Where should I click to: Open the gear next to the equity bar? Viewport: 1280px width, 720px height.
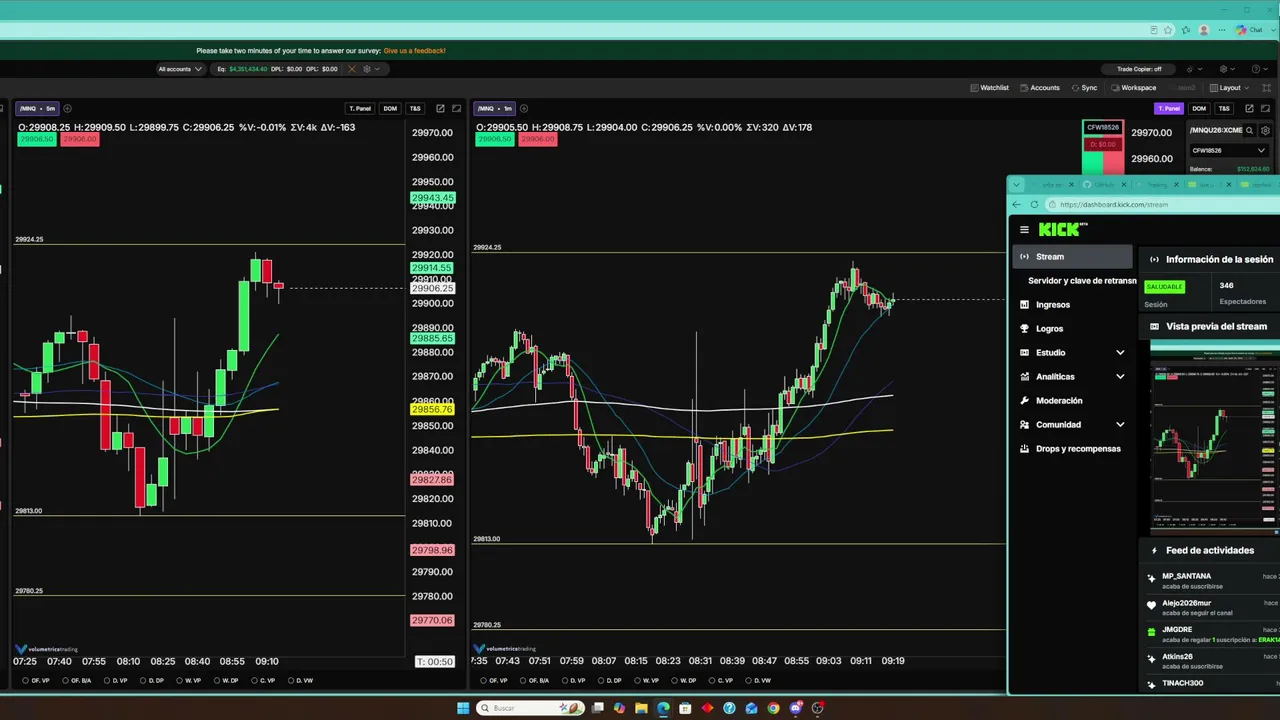tap(367, 69)
